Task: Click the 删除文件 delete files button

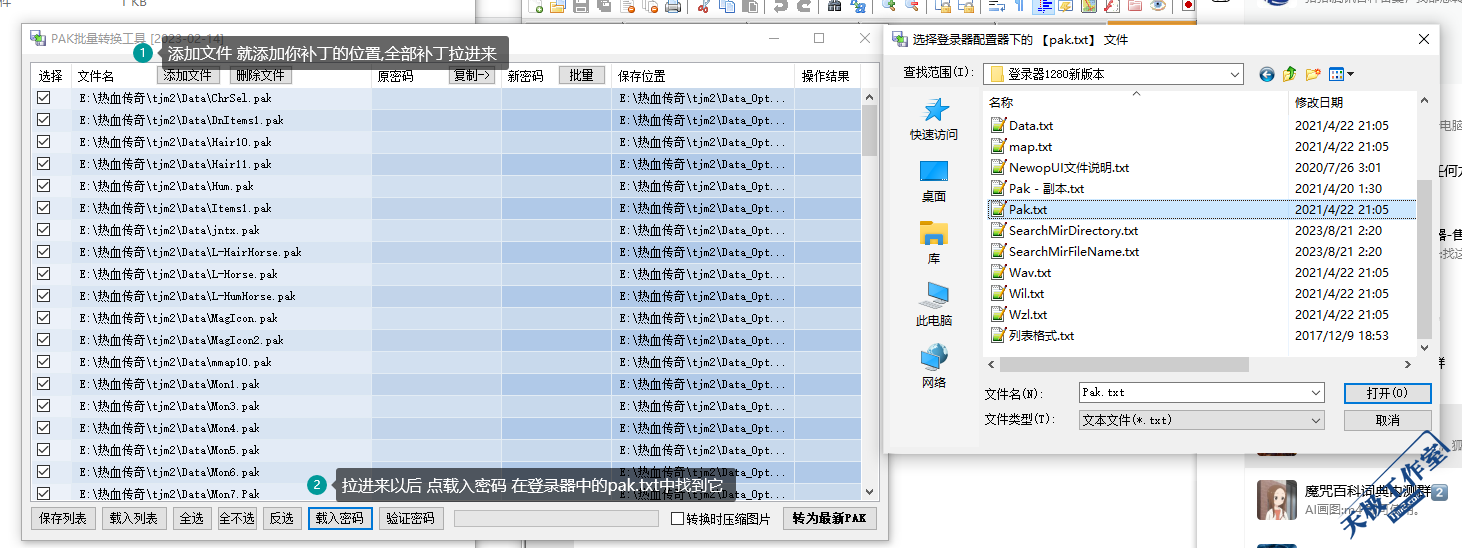Action: click(259, 75)
